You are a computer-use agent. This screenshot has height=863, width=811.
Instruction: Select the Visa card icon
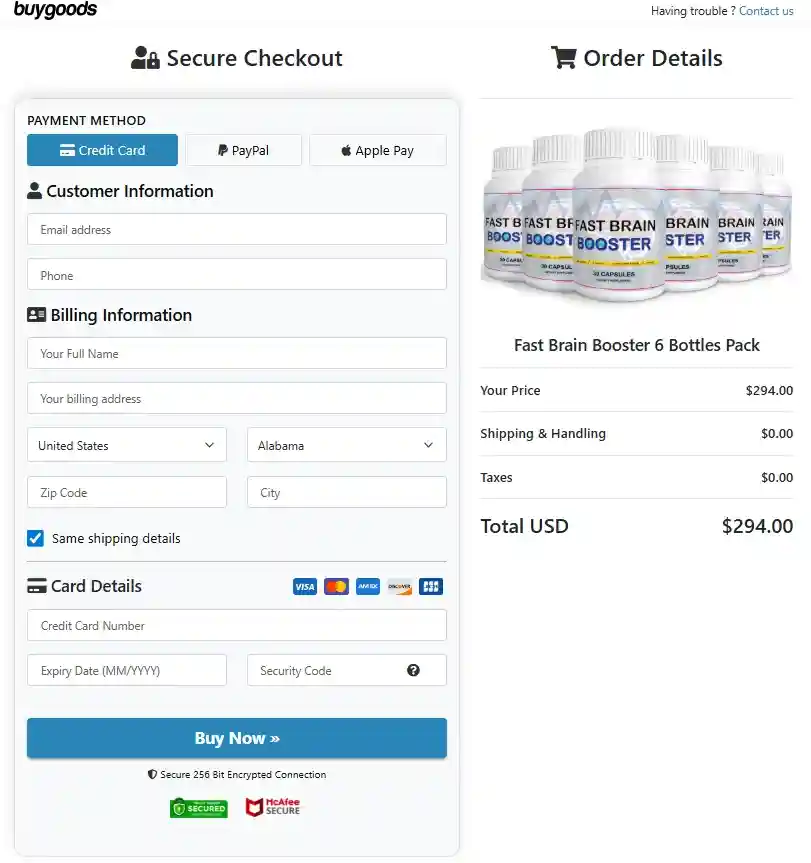[304, 586]
